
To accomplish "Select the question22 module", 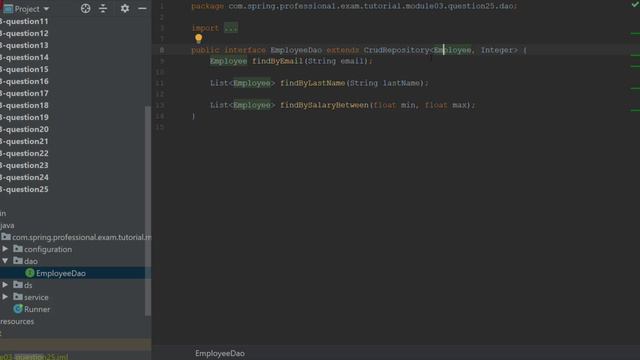I will tap(24, 153).
